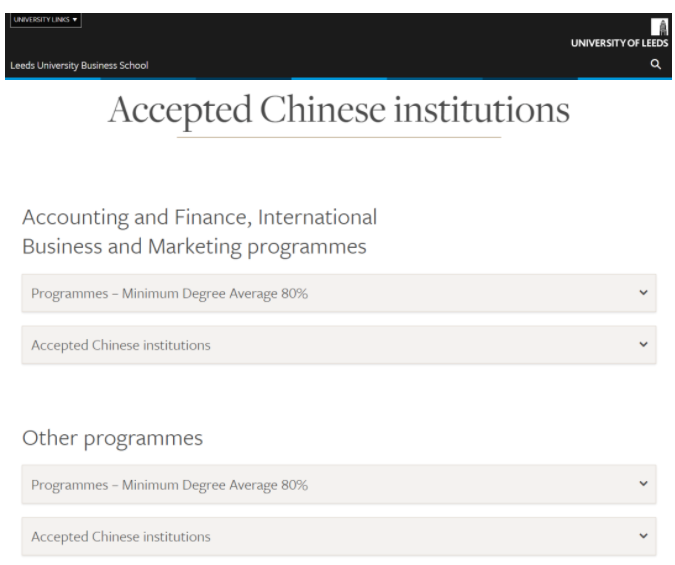Click the University of Leeds wordmark text
Screen dimensions: 675x565
coord(619,43)
